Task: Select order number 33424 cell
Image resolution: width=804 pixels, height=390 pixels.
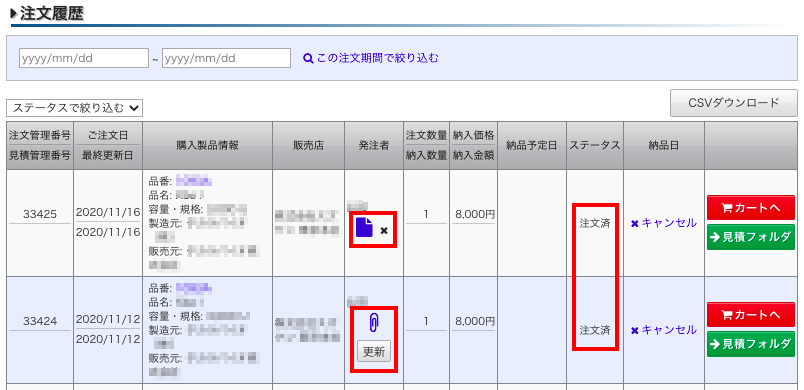Action: tap(40, 321)
